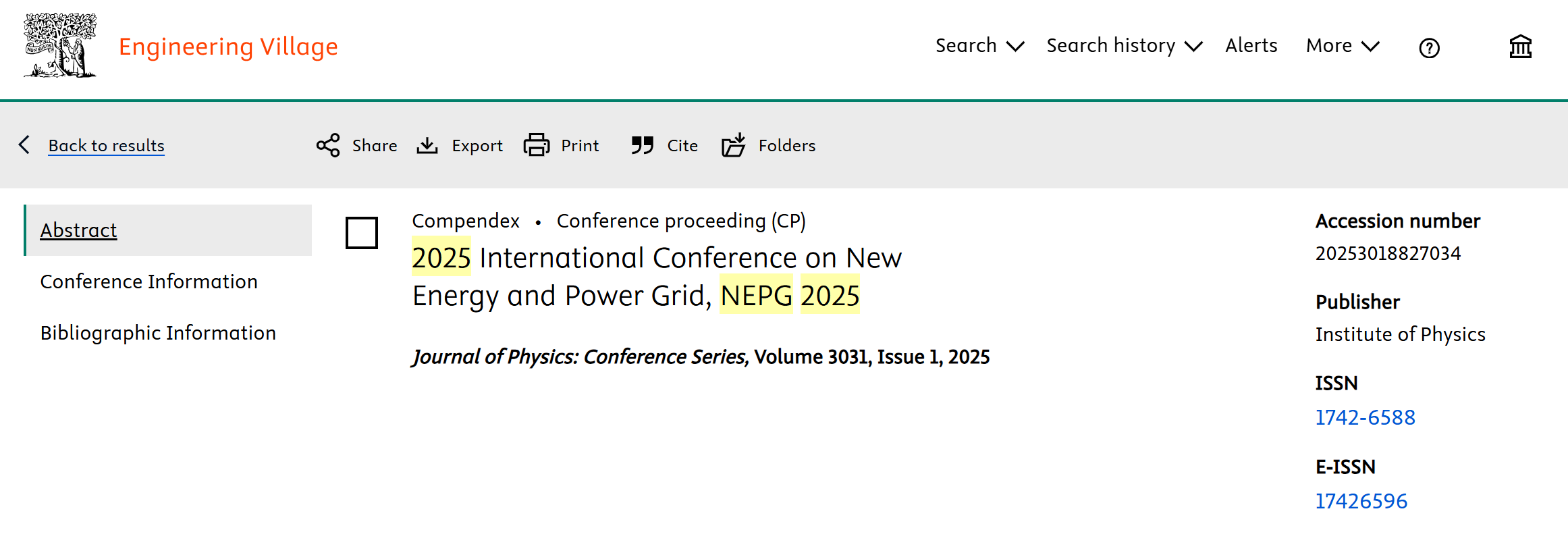
Task: Expand the Search dropdown menu
Action: 979,46
